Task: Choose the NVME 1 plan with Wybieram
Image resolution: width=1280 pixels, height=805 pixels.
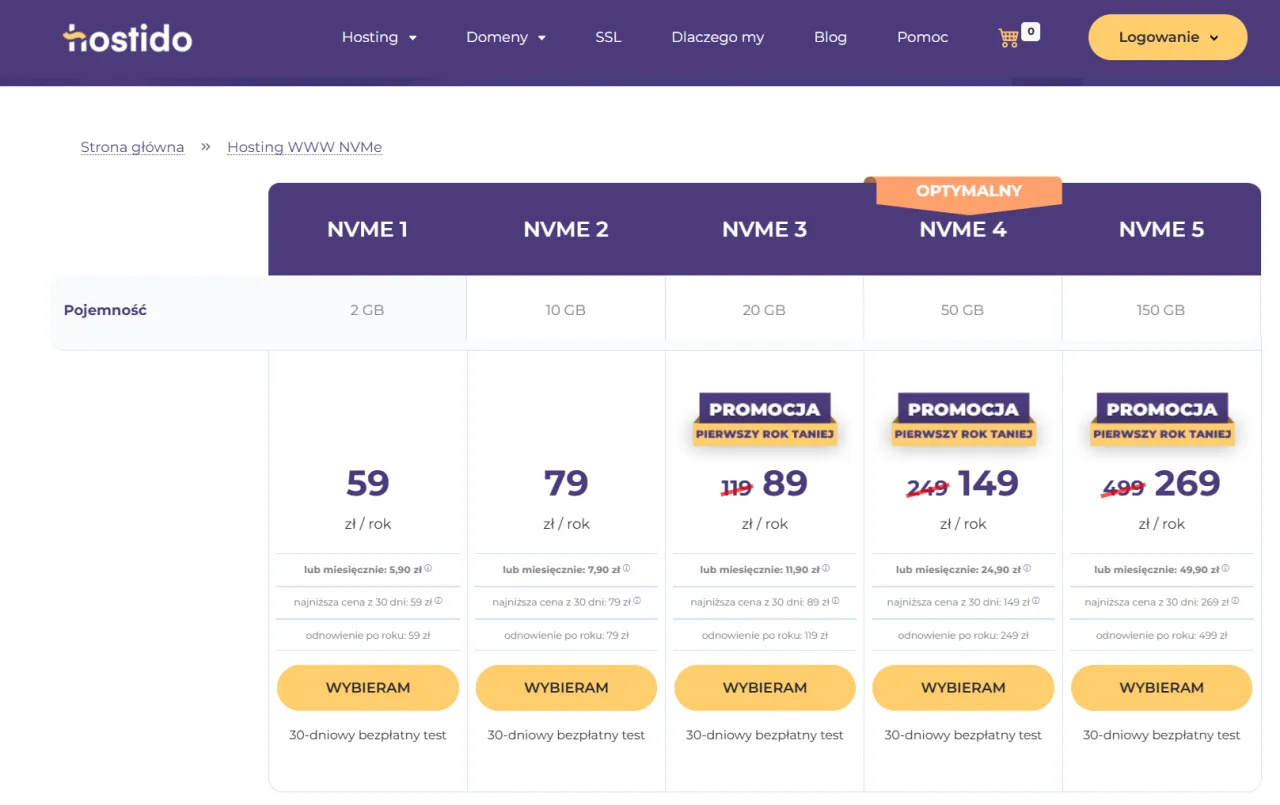Action: pos(368,688)
